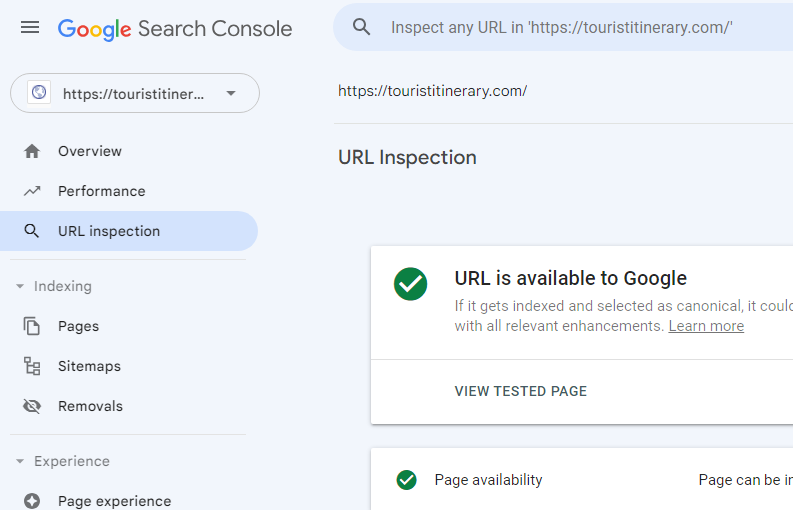Click the Sitemaps tree icon

tap(32, 366)
